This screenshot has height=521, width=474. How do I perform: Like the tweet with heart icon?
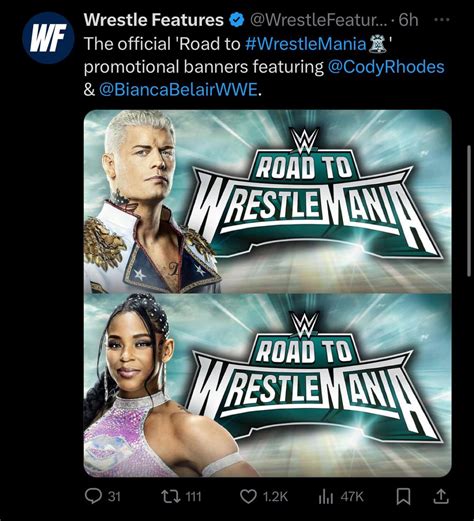pyautogui.click(x=248, y=497)
